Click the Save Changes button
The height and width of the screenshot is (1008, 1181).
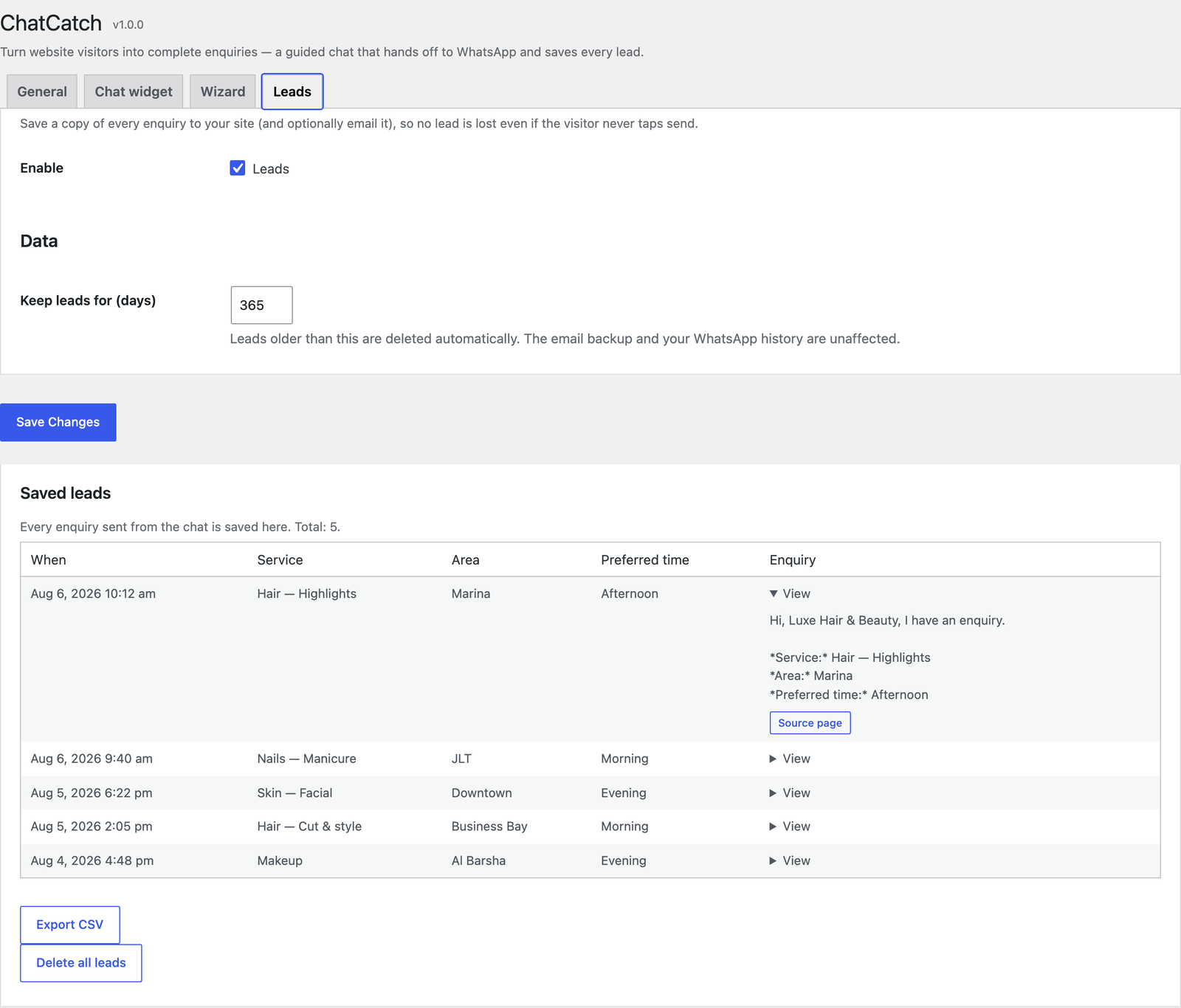pos(58,422)
